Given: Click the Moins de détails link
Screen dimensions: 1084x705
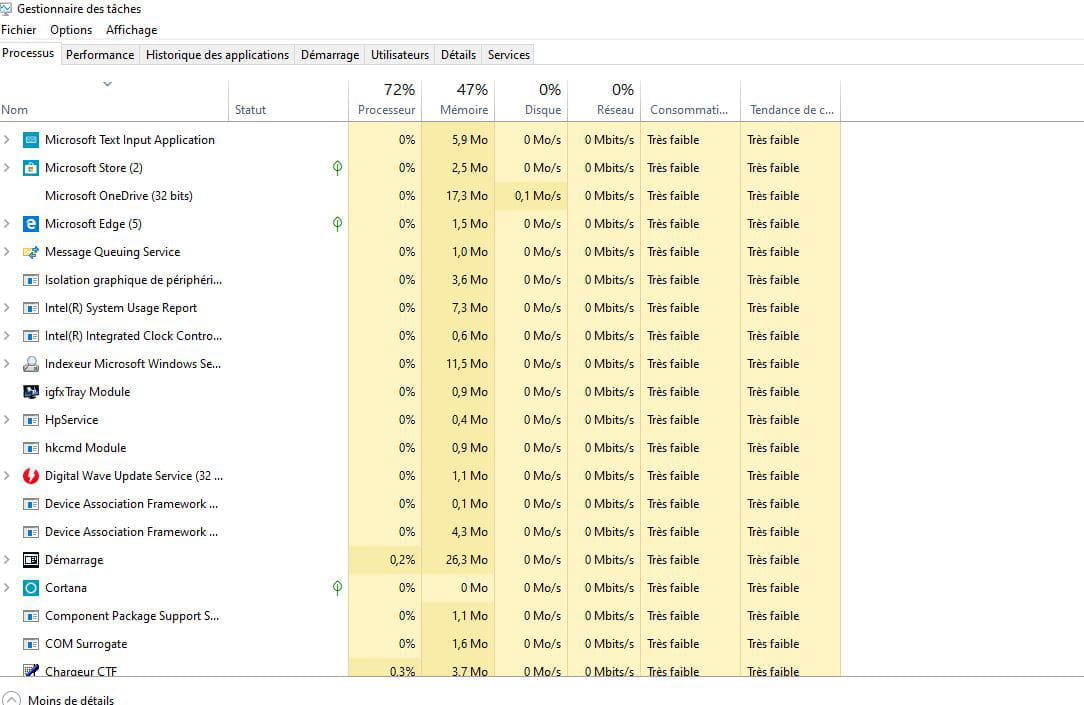Looking at the screenshot, I should (71, 699).
